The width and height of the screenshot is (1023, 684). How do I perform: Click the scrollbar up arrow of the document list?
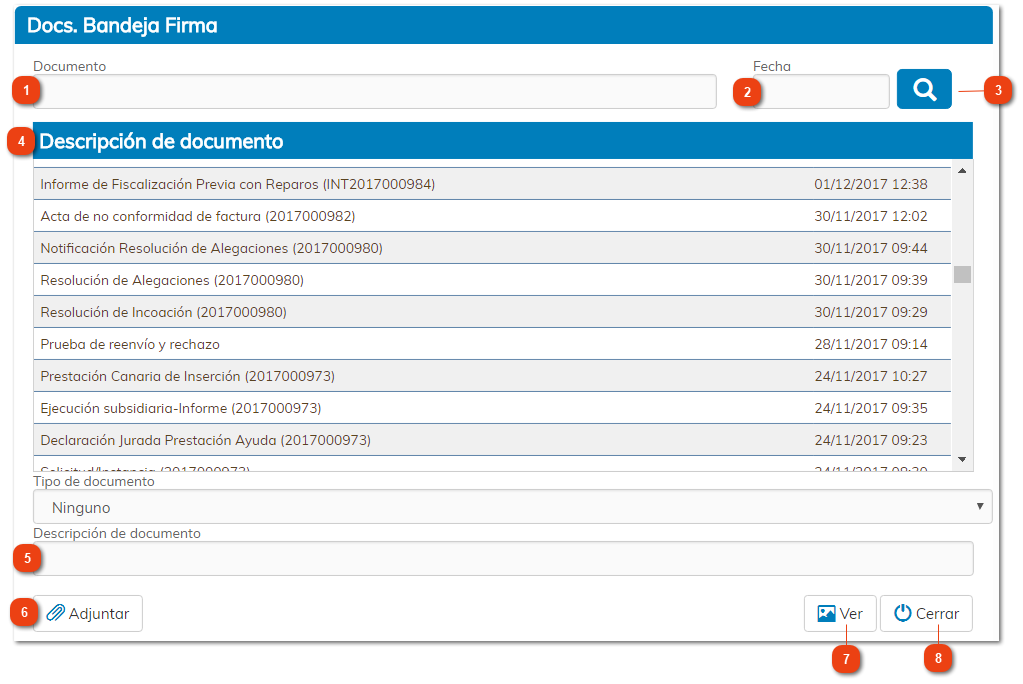[960, 170]
